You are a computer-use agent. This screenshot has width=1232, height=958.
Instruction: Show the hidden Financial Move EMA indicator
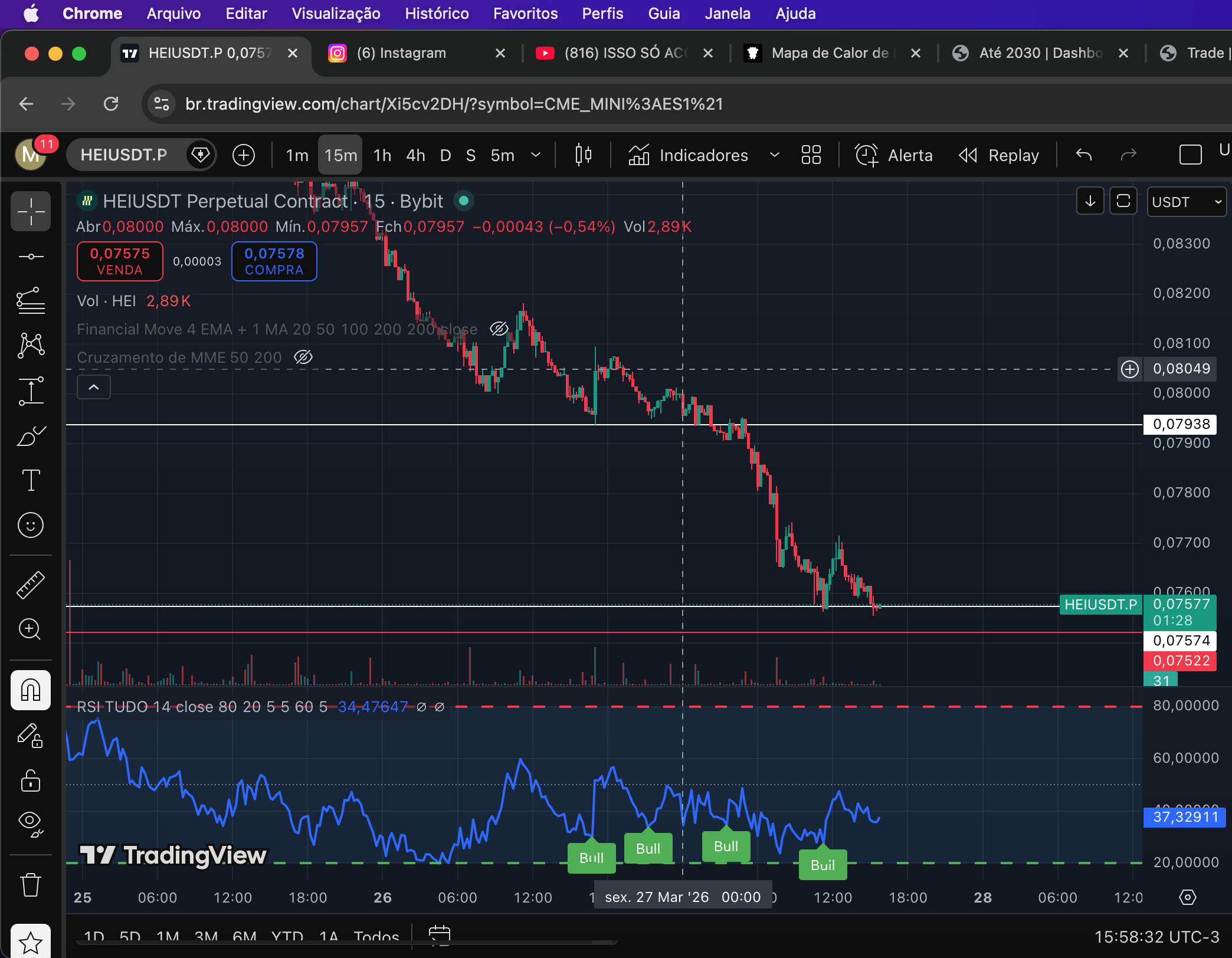coord(499,329)
